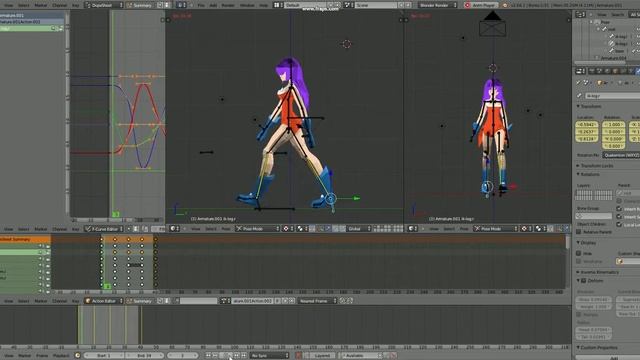Click the pivot point icon in the left 3D view
The image size is (640, 360).
pos(288,229)
